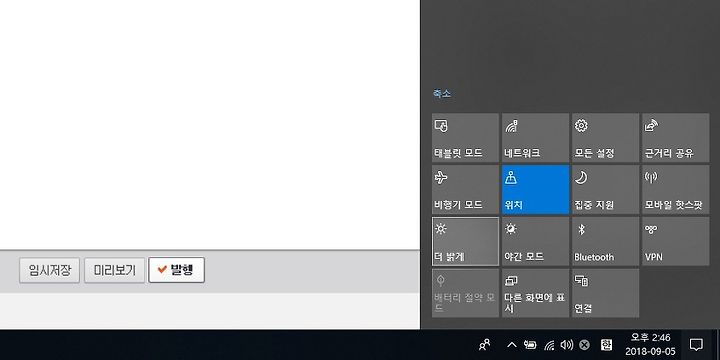The width and height of the screenshot is (720, 360).
Task: Click the volume speaker tray icon
Action: [567, 344]
